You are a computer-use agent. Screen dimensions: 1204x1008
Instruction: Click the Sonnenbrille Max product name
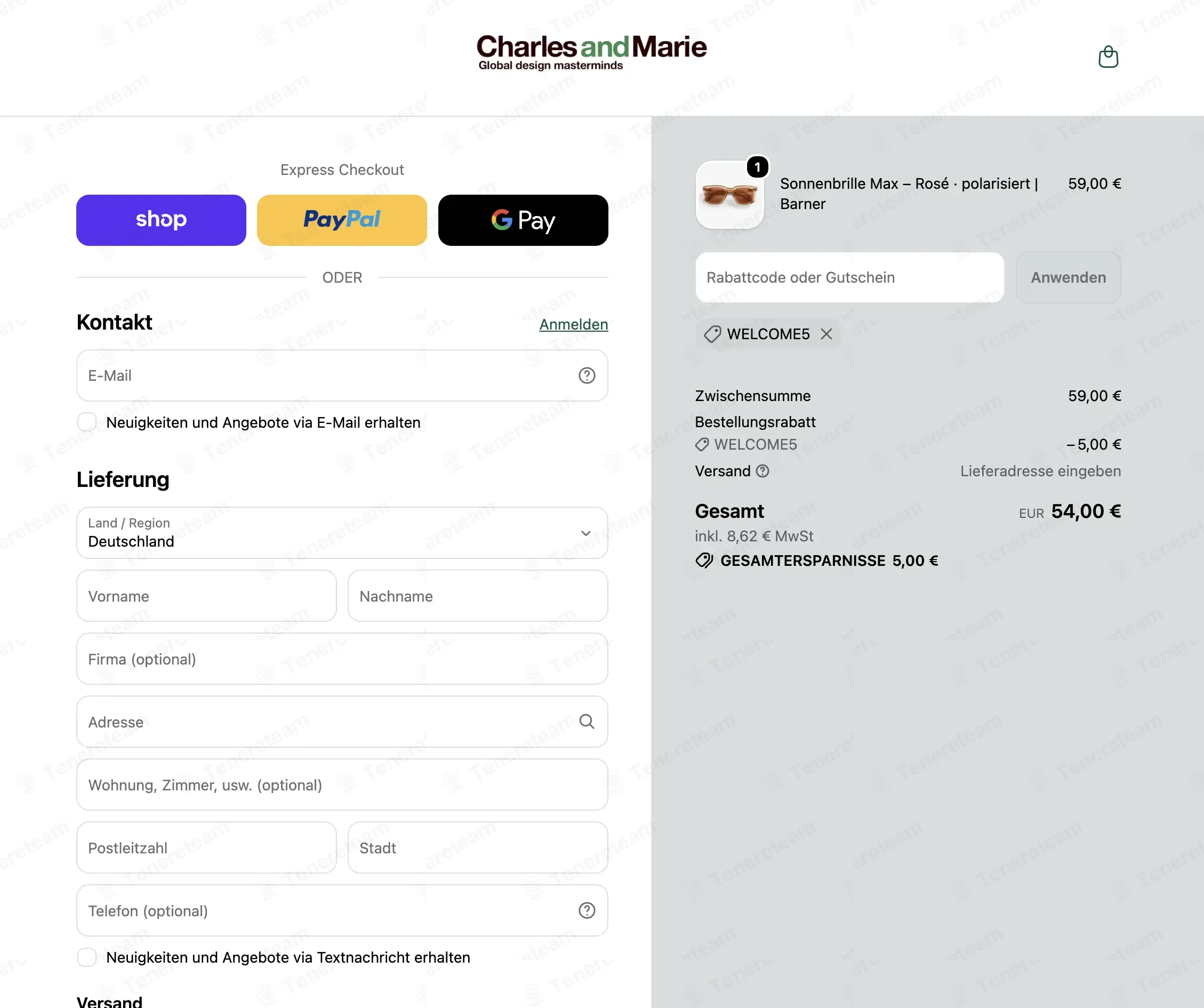[x=909, y=194]
